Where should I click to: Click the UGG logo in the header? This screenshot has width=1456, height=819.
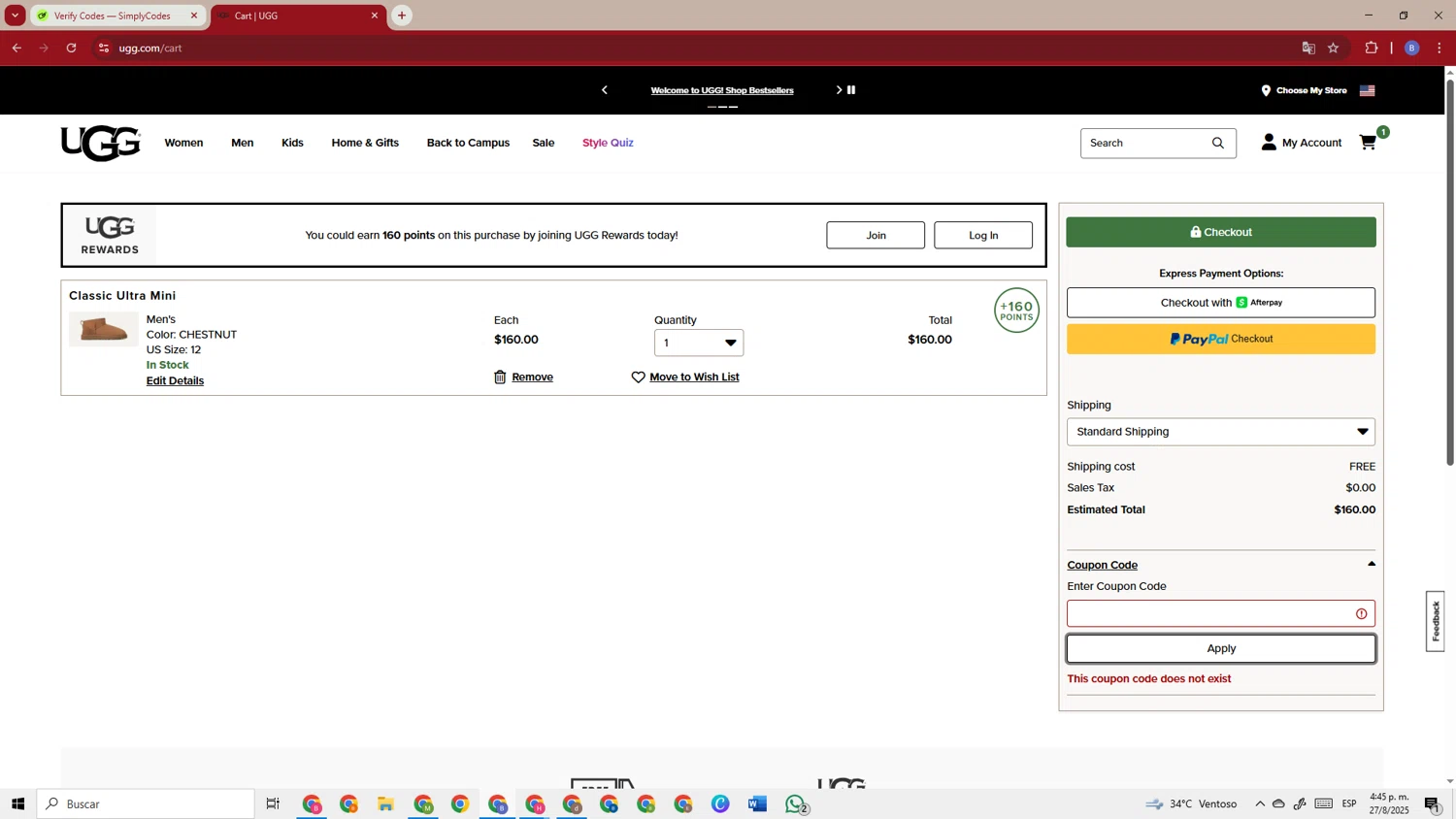(x=101, y=144)
